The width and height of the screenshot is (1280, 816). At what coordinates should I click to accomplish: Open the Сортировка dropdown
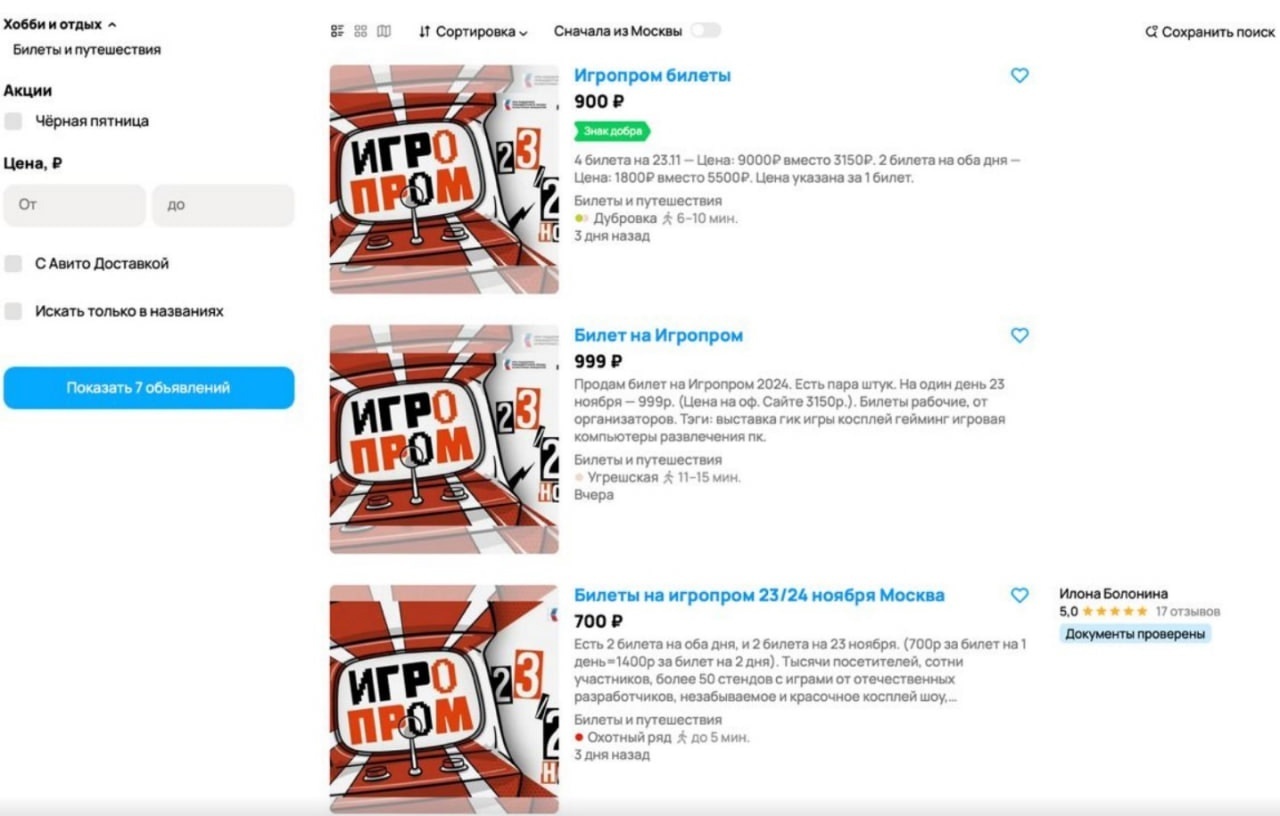473,31
